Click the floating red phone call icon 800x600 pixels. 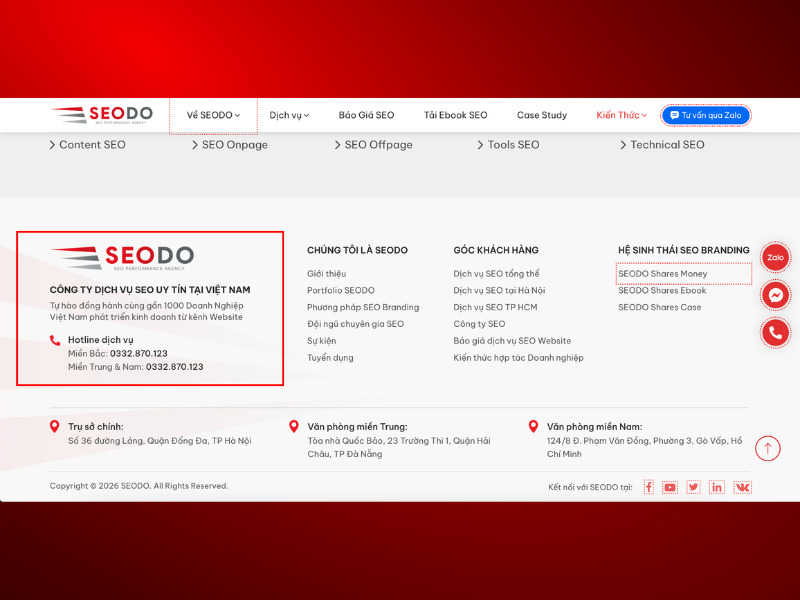(776, 333)
